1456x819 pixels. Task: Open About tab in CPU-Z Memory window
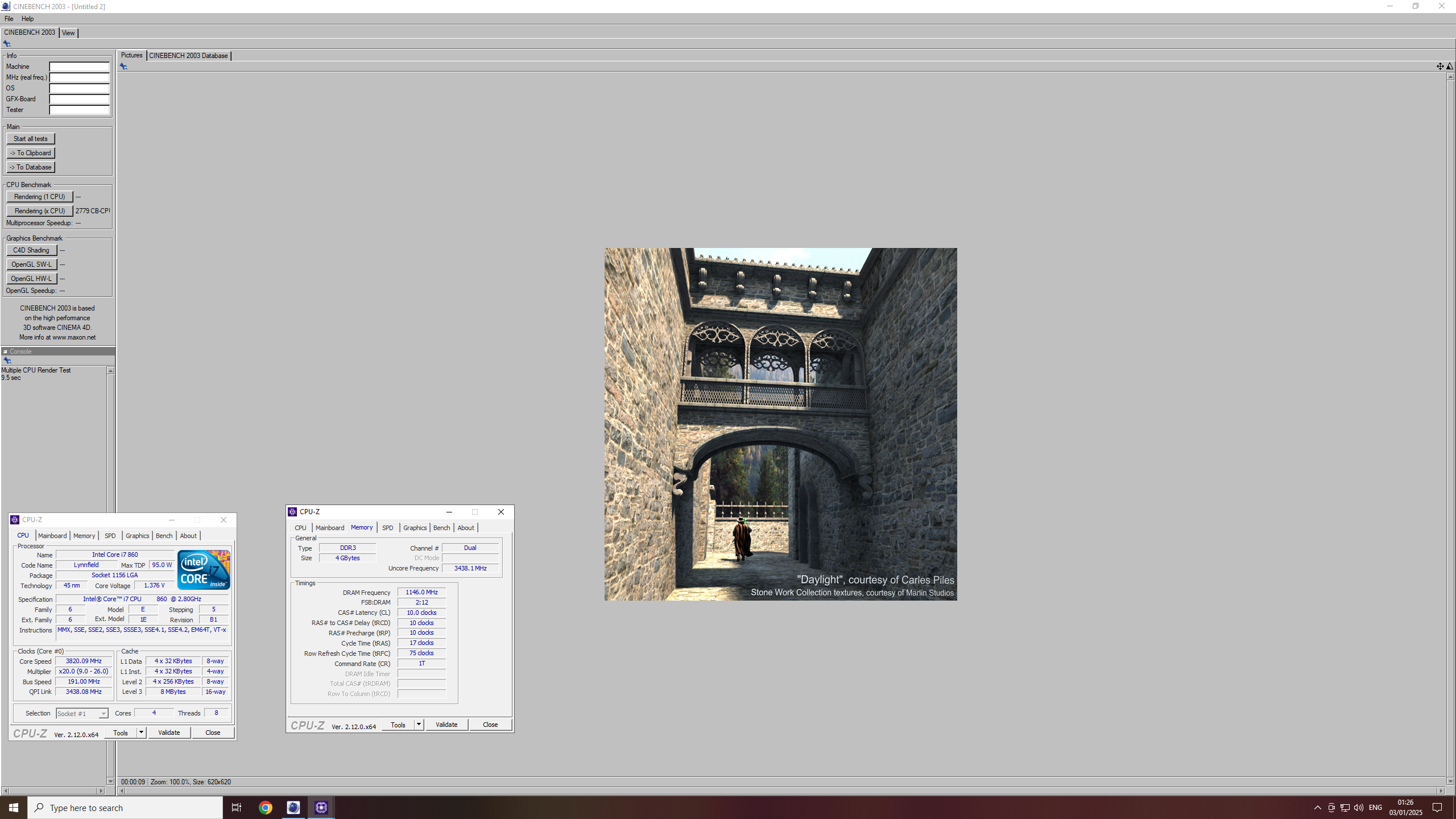click(466, 528)
